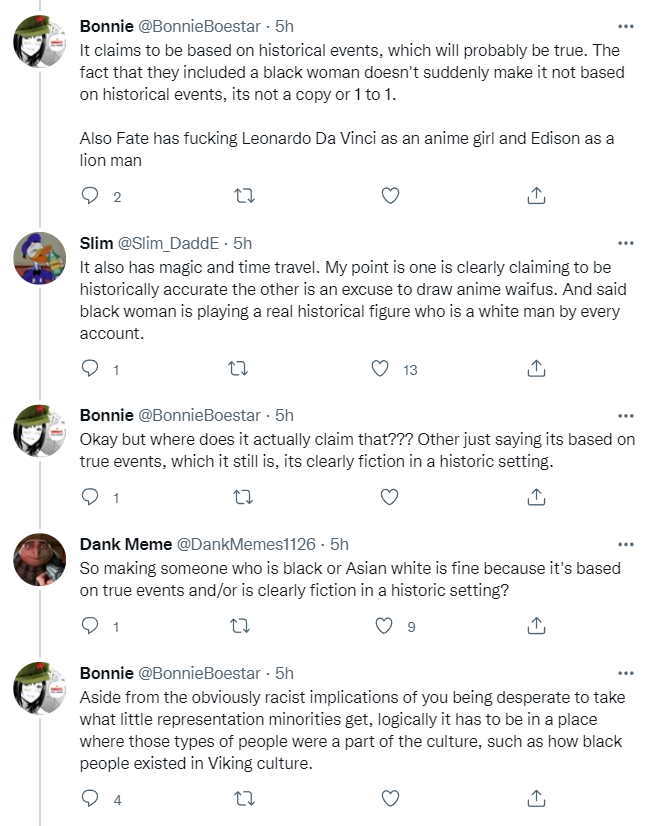View Slim's Donald Duck profile avatar
648x826 pixels.
(x=40, y=258)
